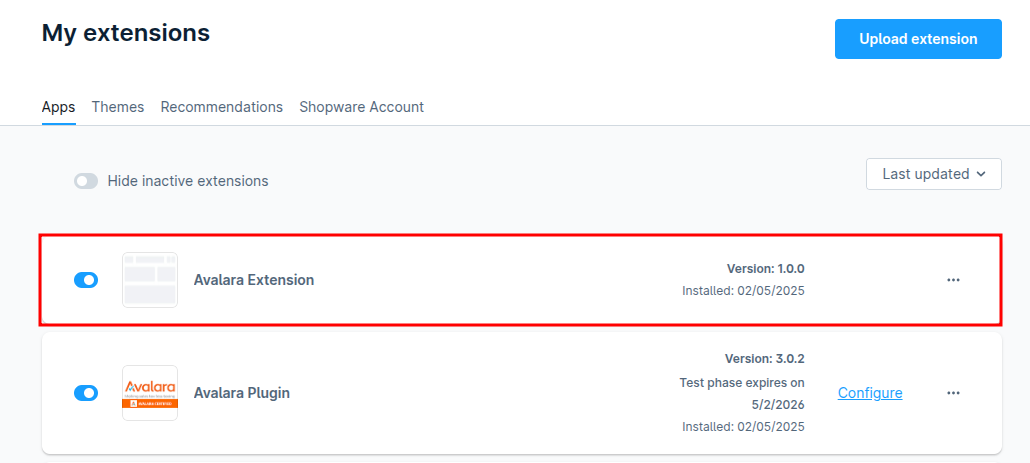Click the Avalara Extension name

(x=254, y=280)
